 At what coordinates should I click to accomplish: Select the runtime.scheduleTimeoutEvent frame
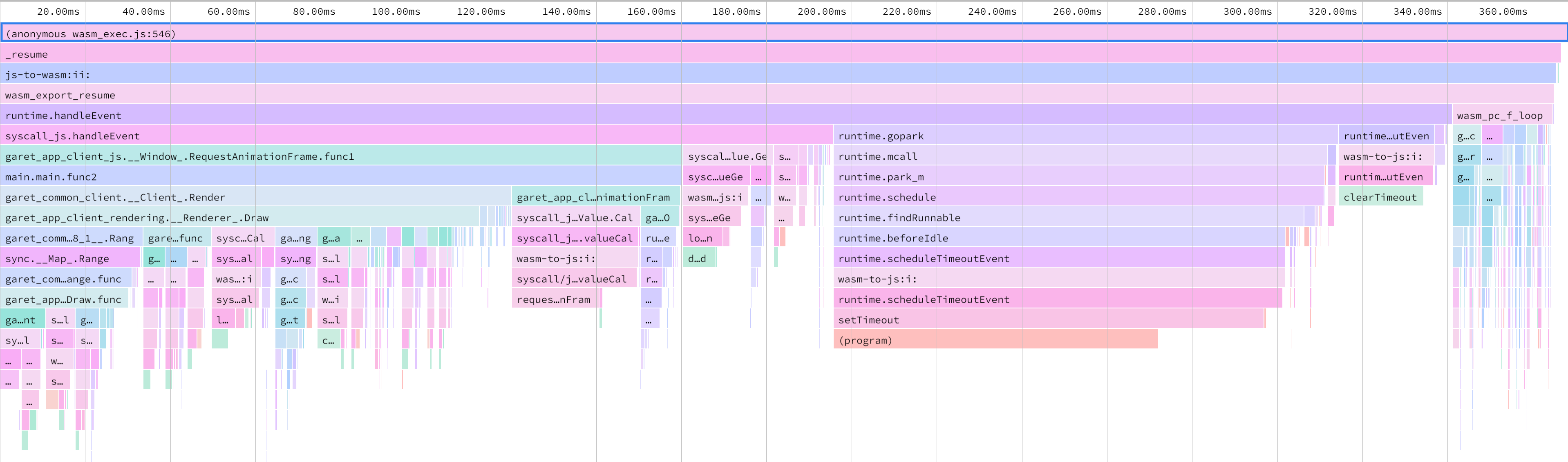coord(974,258)
